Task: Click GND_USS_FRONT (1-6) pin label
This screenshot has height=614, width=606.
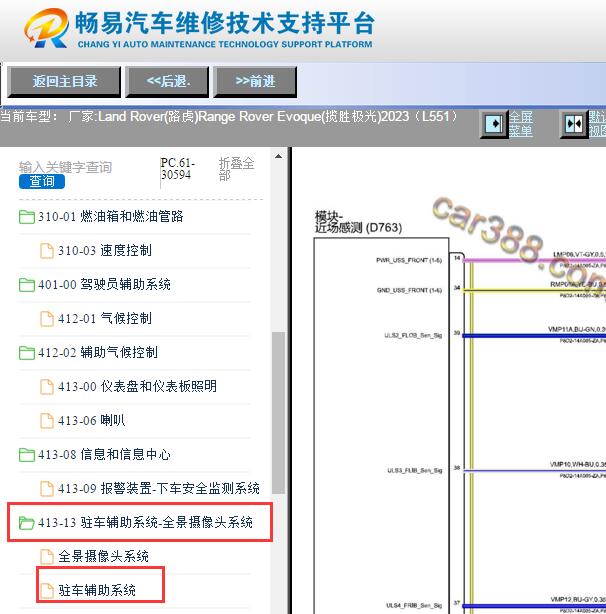Action: coord(409,291)
